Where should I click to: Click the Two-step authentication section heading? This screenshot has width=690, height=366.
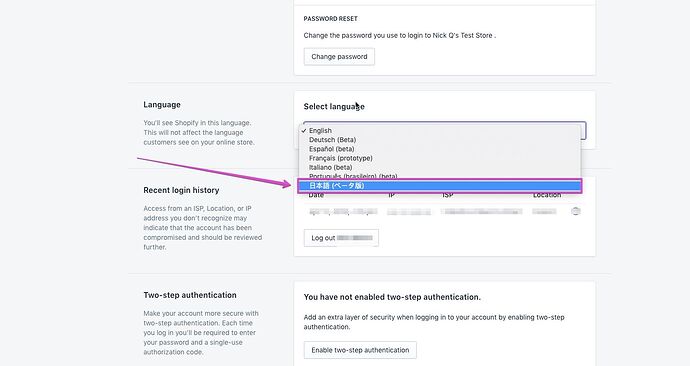coord(190,295)
